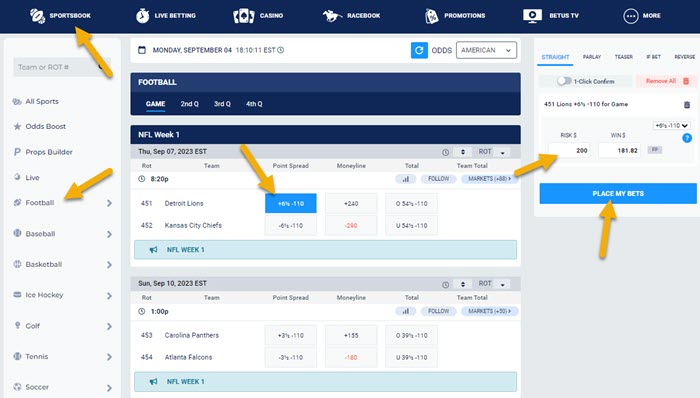
Task: Open the Racebook horse icon
Action: coord(332,16)
